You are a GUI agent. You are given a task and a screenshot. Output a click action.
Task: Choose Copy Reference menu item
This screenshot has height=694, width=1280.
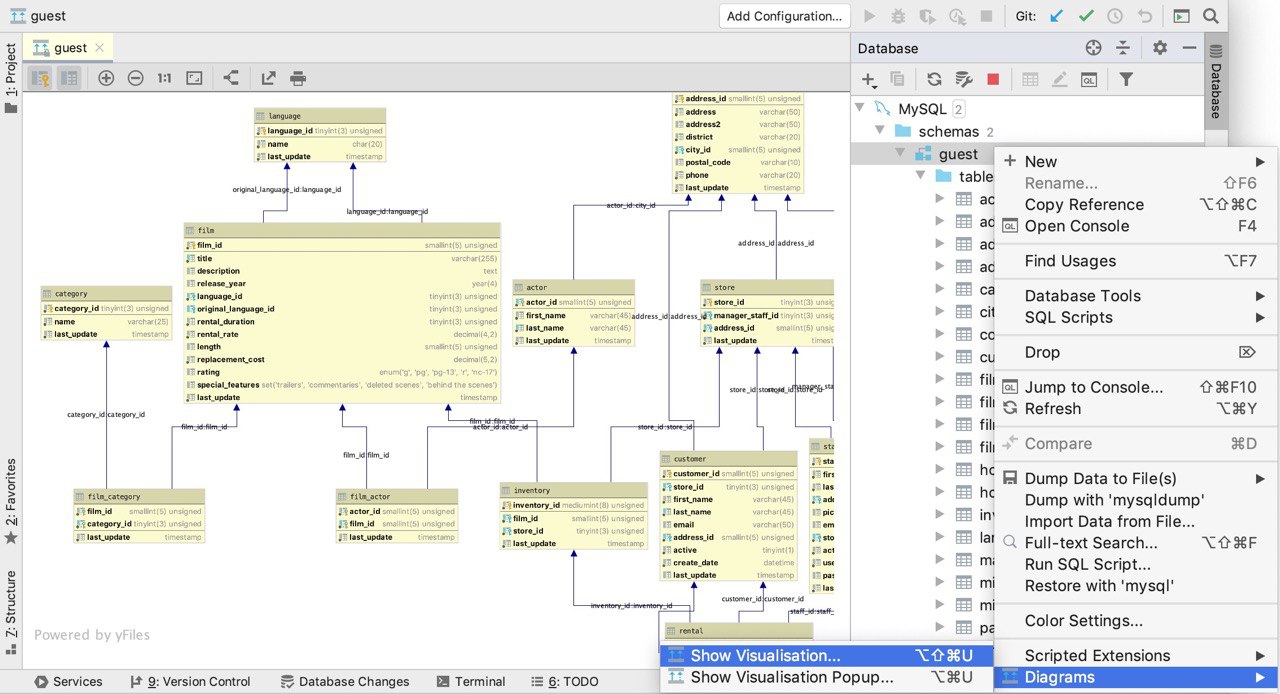1135,205
